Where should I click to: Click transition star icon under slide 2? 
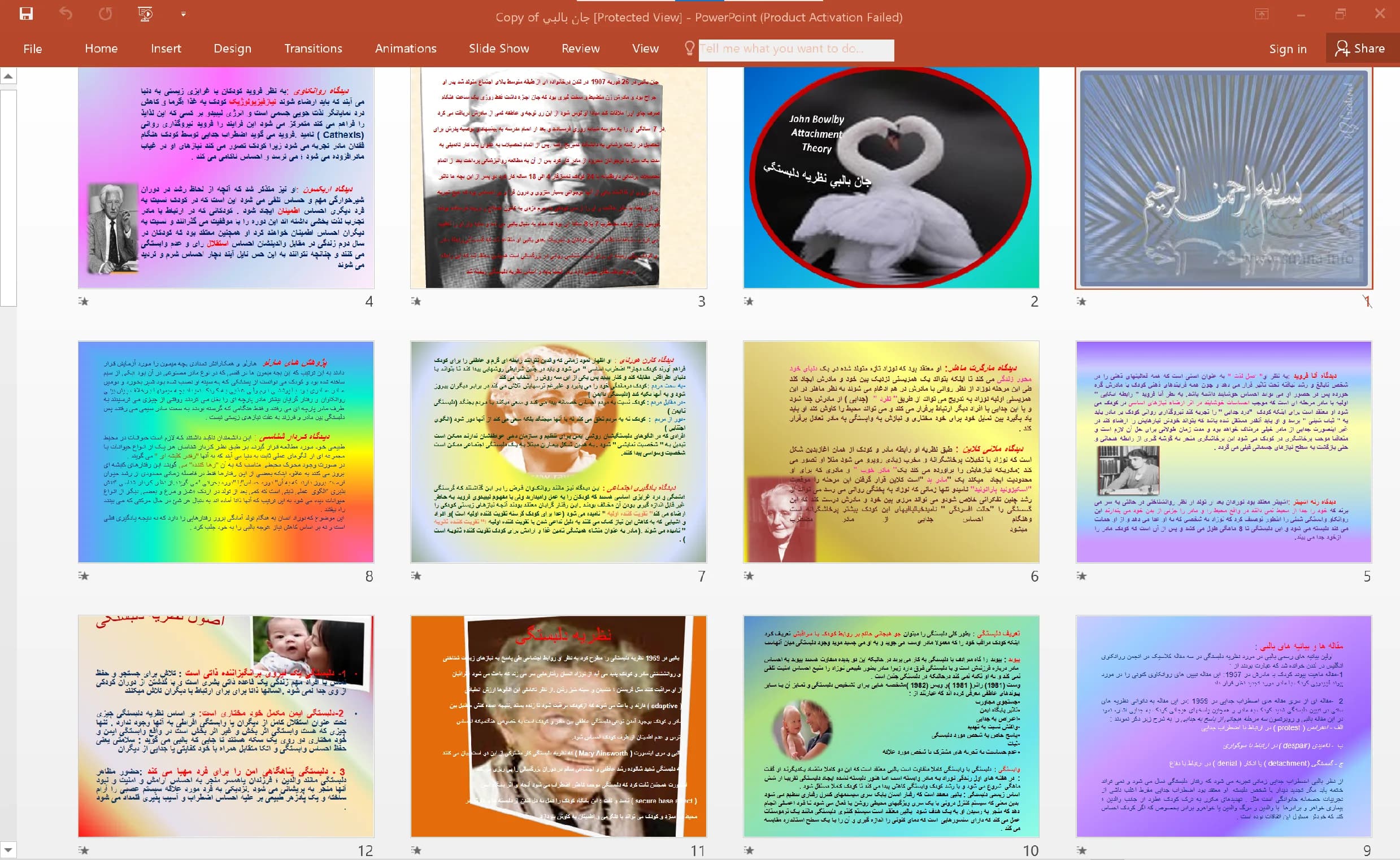click(749, 302)
